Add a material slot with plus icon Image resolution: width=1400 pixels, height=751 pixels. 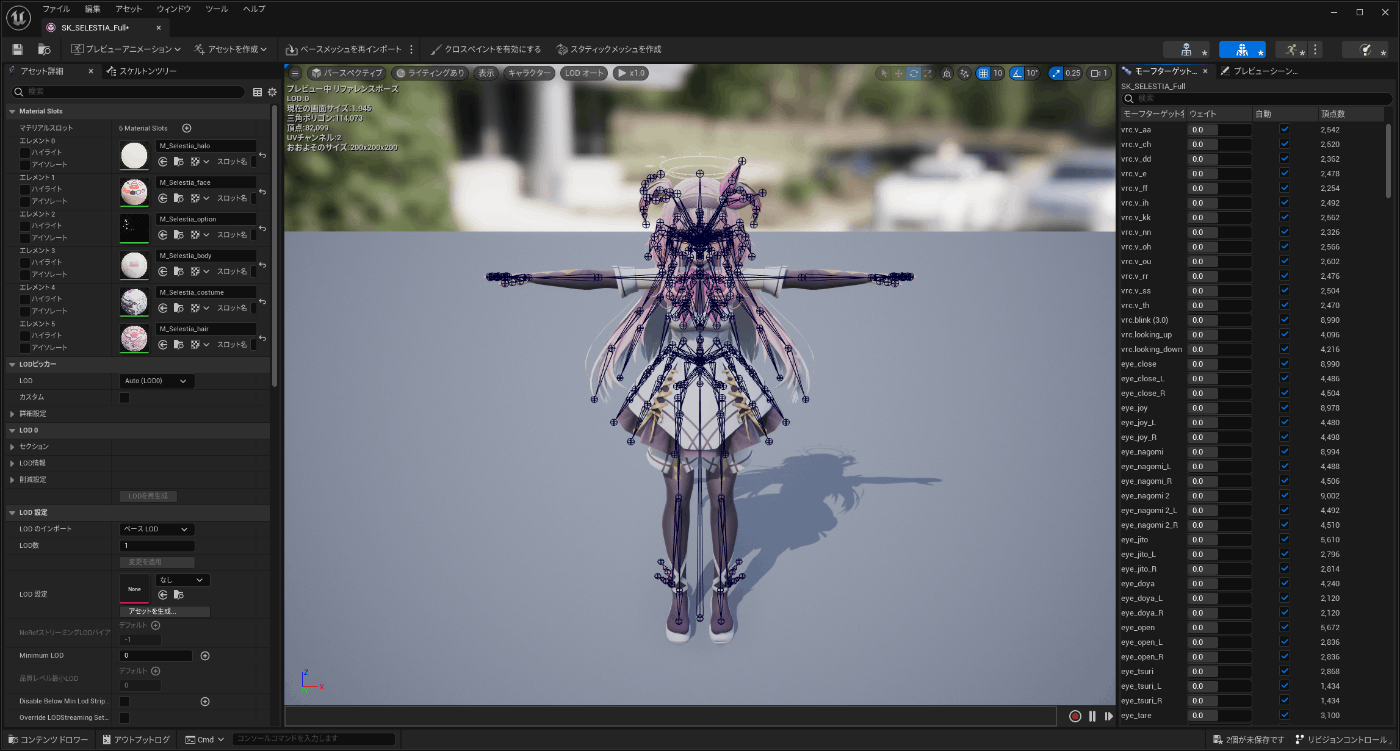[186, 128]
